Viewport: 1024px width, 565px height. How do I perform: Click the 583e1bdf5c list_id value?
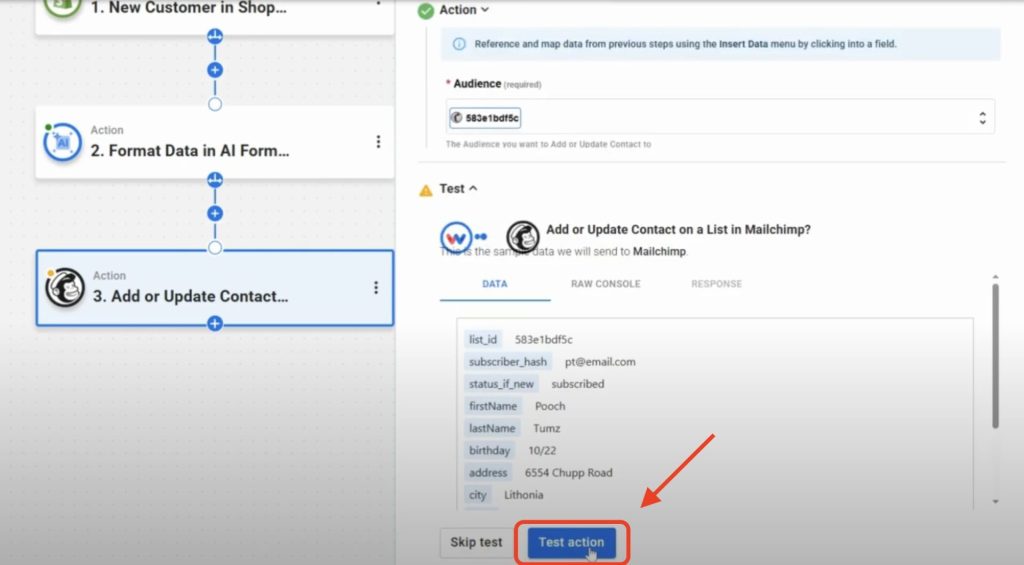click(543, 339)
